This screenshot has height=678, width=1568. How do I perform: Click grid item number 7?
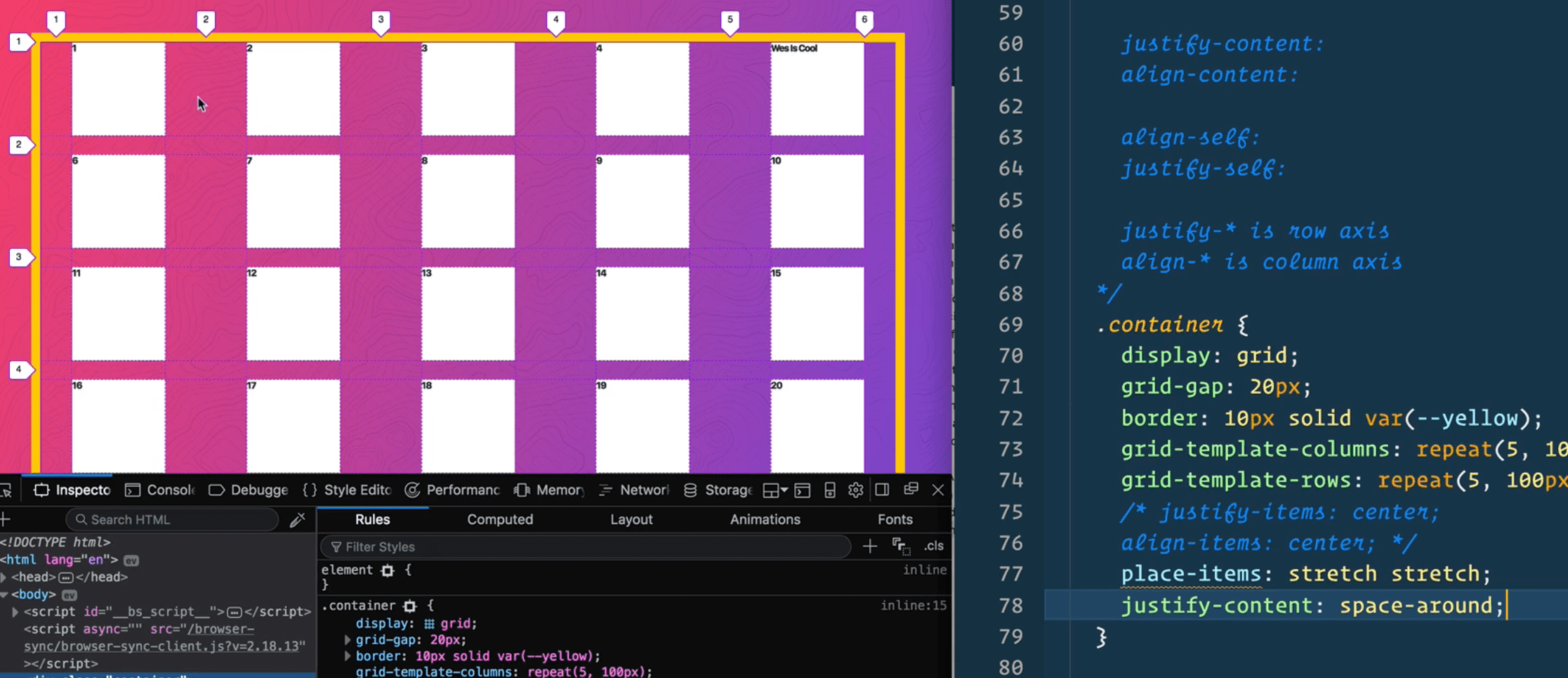pyautogui.click(x=293, y=201)
